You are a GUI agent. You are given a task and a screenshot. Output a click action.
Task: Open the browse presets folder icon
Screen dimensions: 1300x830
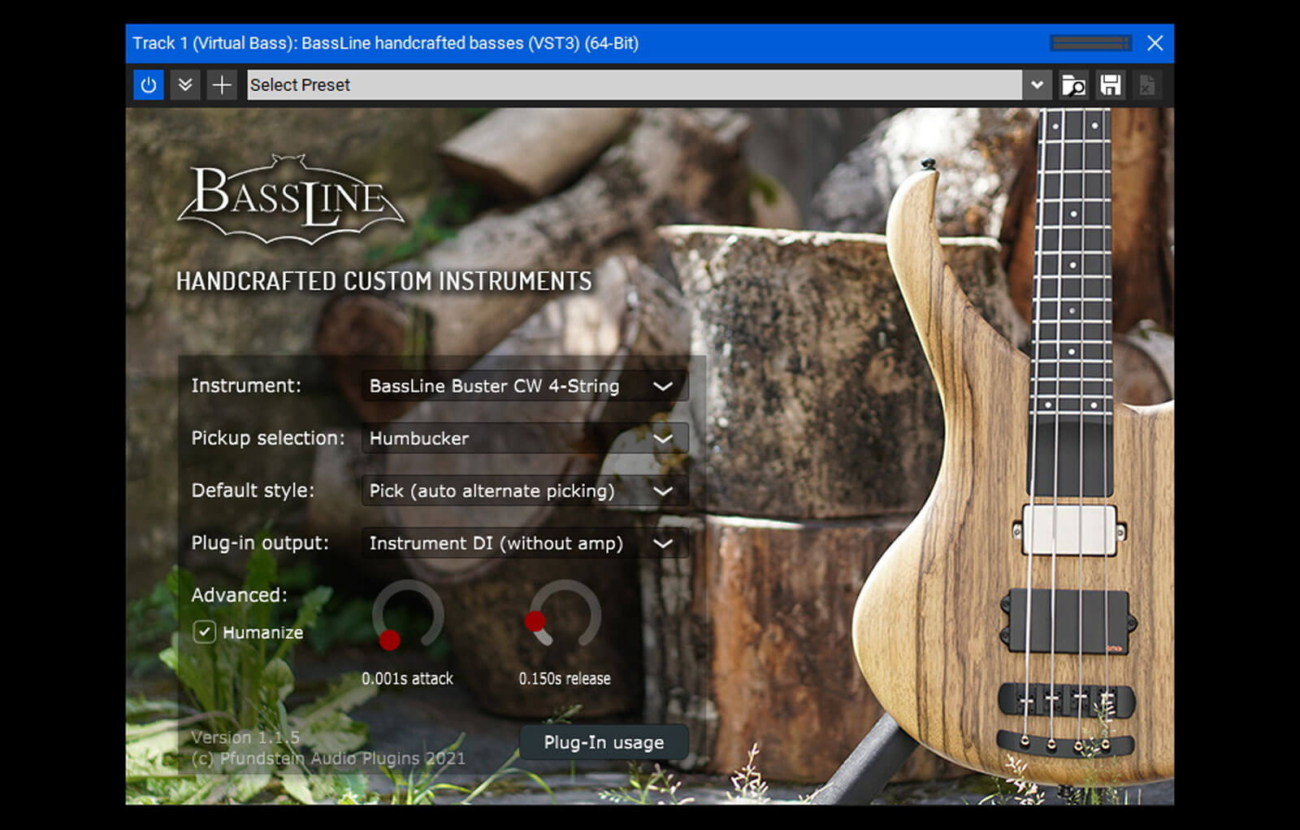coord(1073,85)
